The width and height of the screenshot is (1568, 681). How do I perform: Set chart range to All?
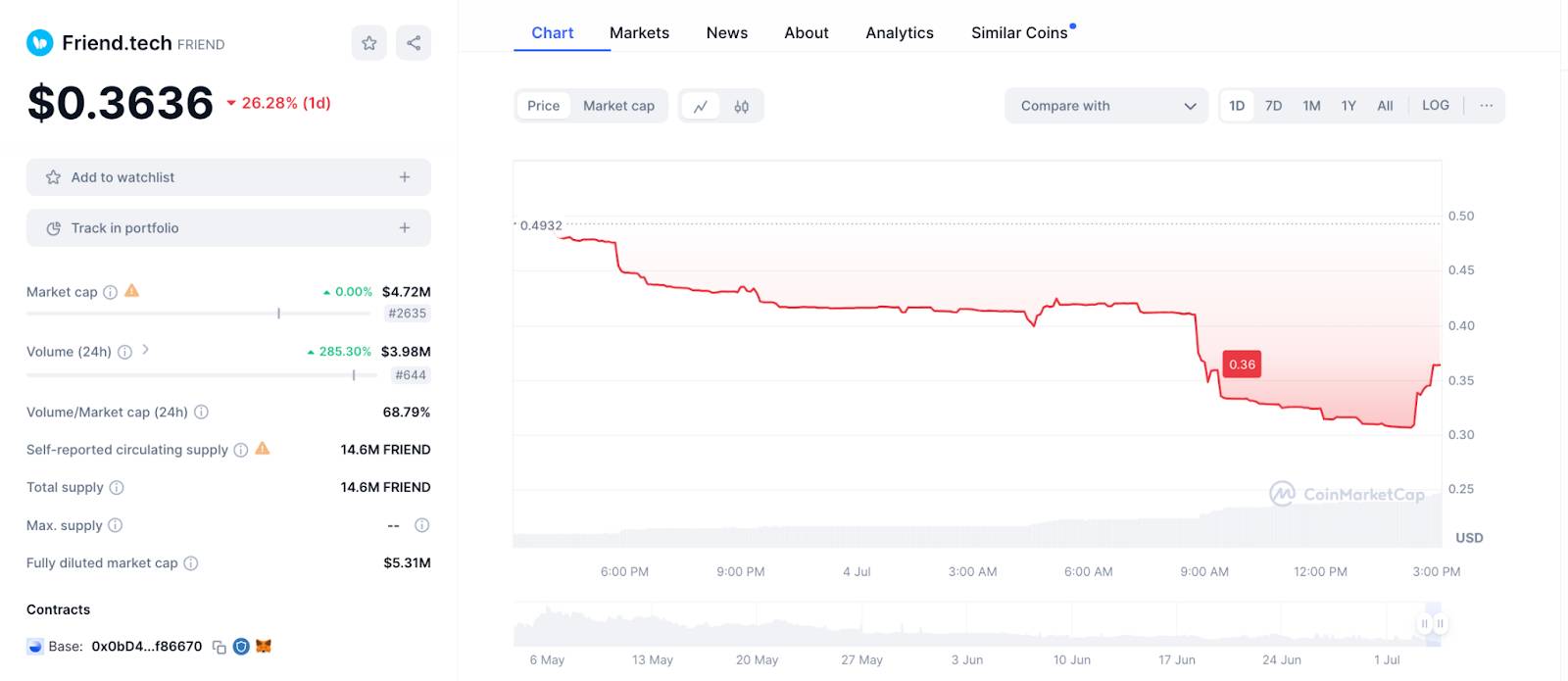point(1385,106)
